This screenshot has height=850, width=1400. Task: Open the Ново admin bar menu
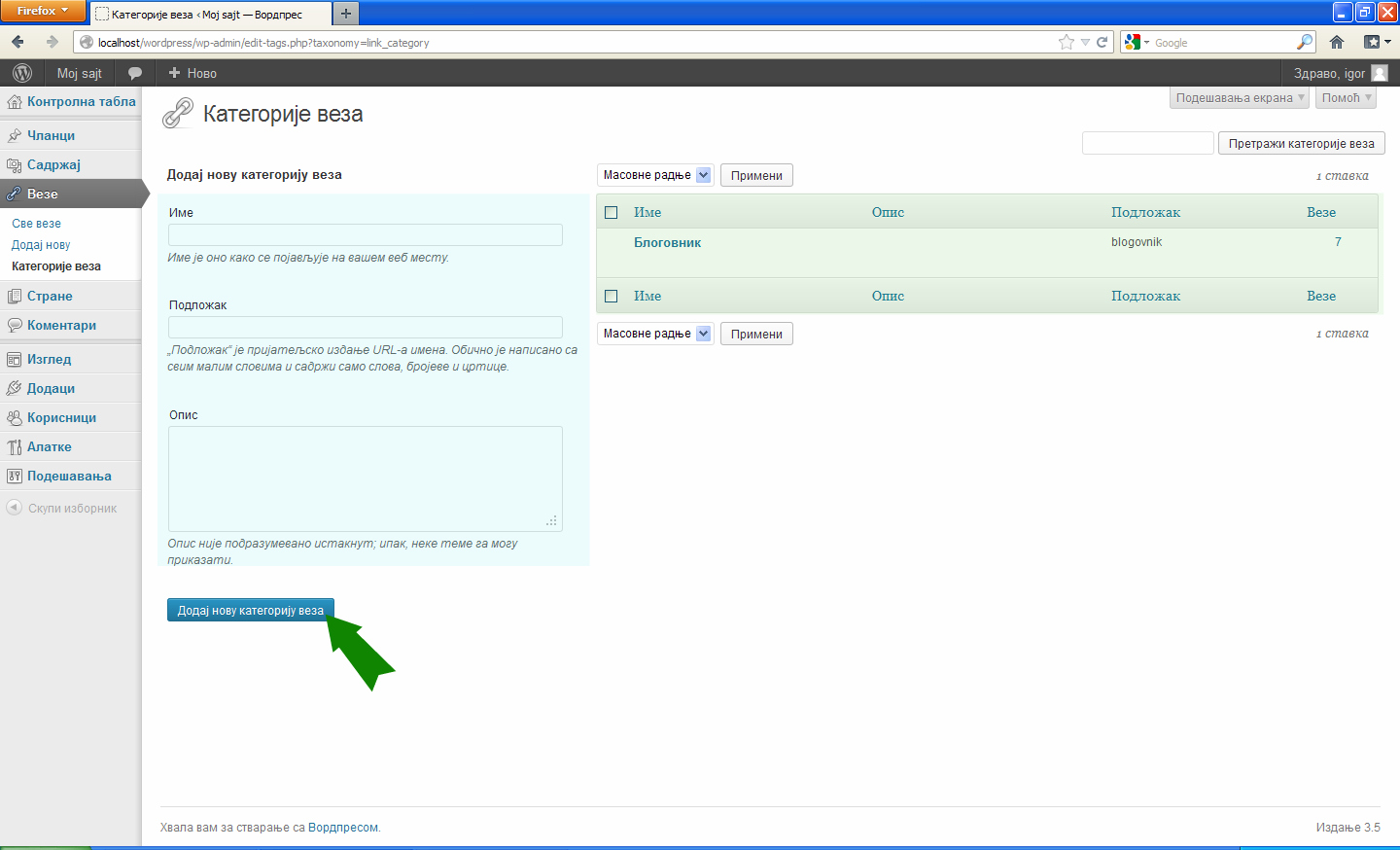click(x=192, y=73)
